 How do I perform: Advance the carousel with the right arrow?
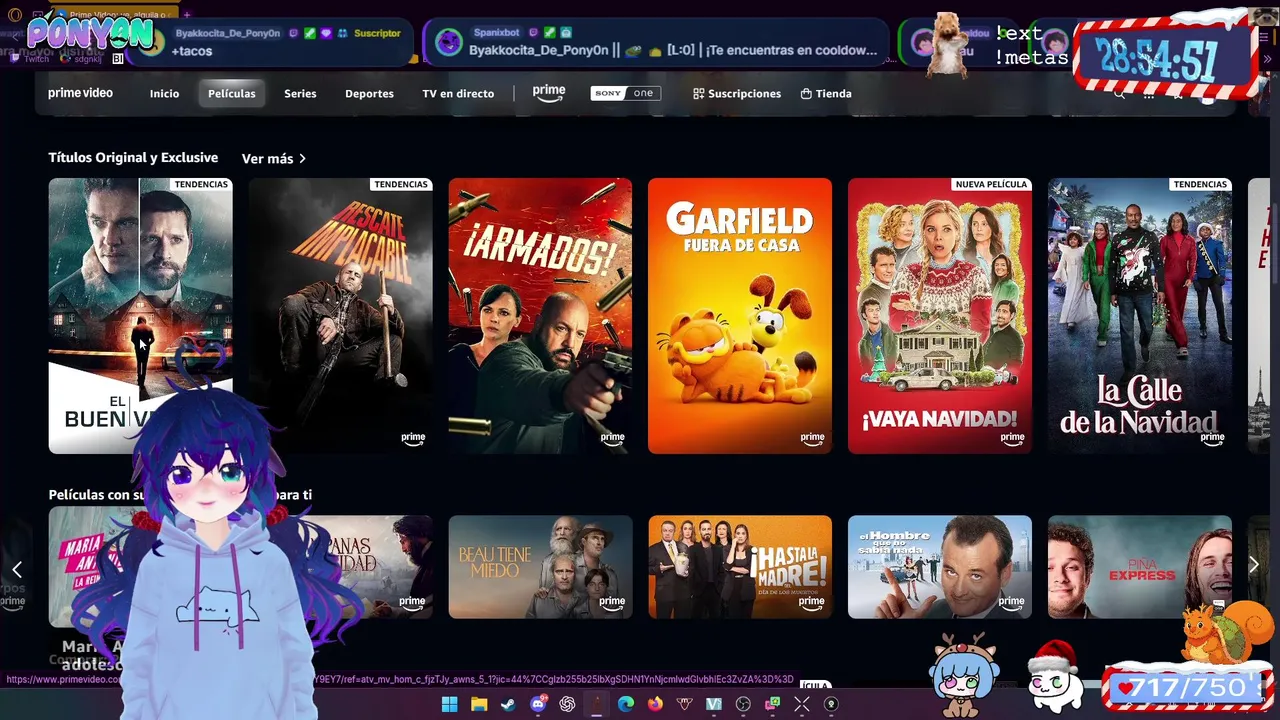[x=1254, y=565]
